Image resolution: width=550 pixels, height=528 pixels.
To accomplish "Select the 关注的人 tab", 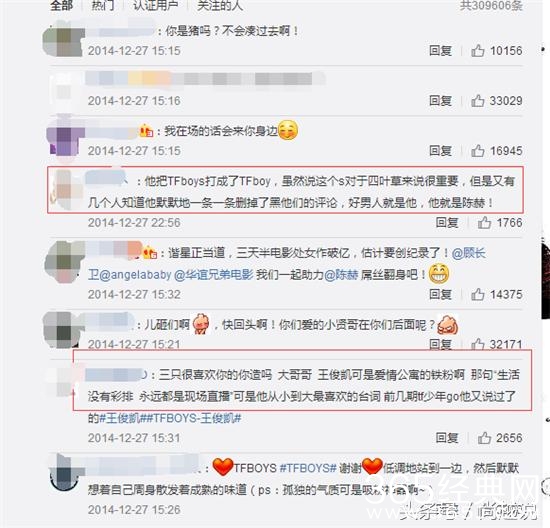I will tap(220, 5).
